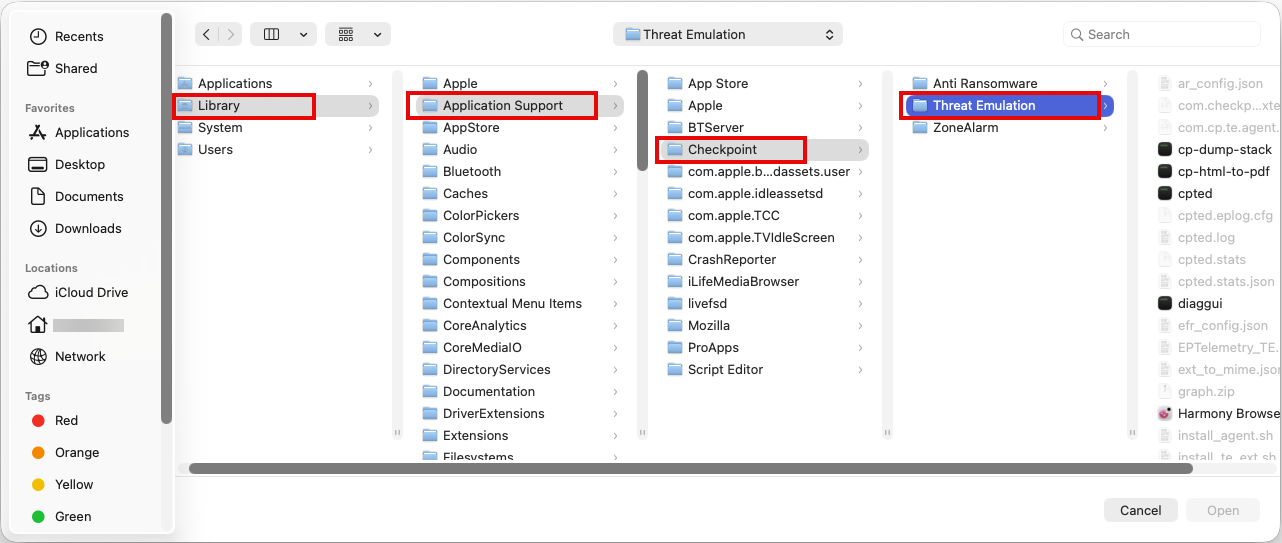Open the view mode dropdown chevron
This screenshot has height=543, width=1282.
pos(303,34)
